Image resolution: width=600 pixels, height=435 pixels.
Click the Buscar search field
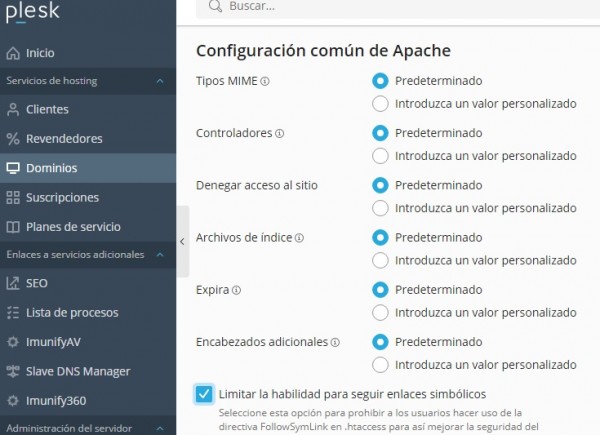tap(398, 7)
